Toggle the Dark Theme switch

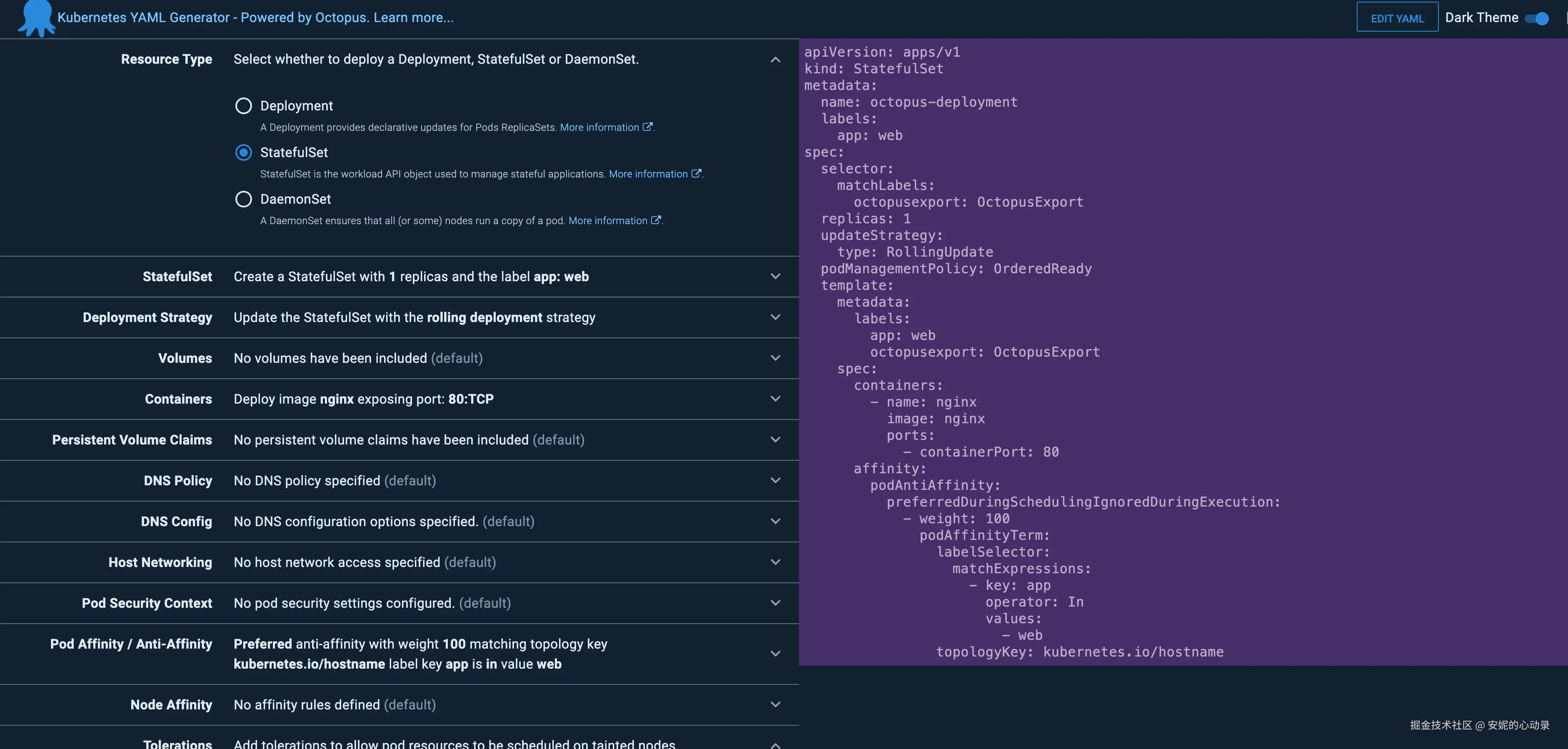pos(1537,18)
